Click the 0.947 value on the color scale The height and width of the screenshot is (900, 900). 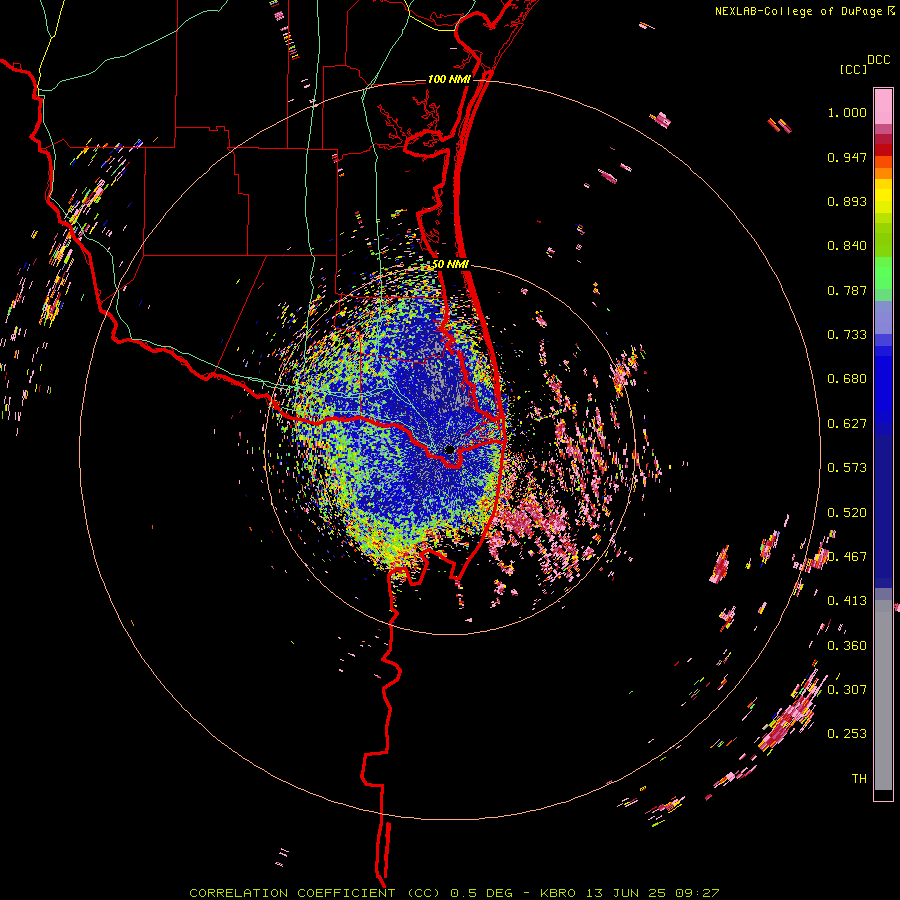point(847,157)
